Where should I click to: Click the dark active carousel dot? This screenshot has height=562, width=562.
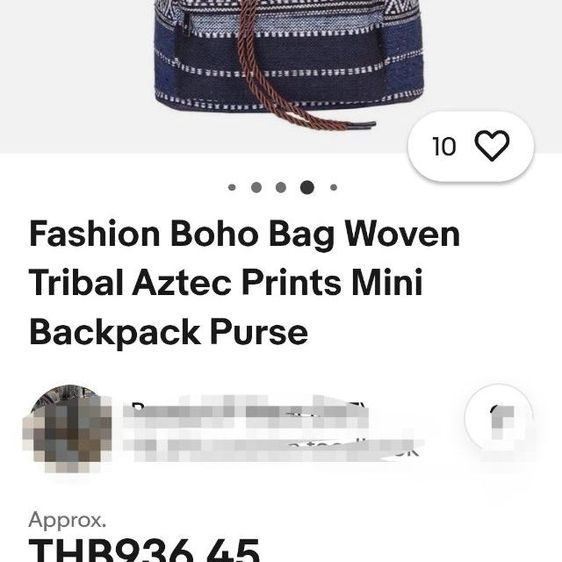[307, 187]
